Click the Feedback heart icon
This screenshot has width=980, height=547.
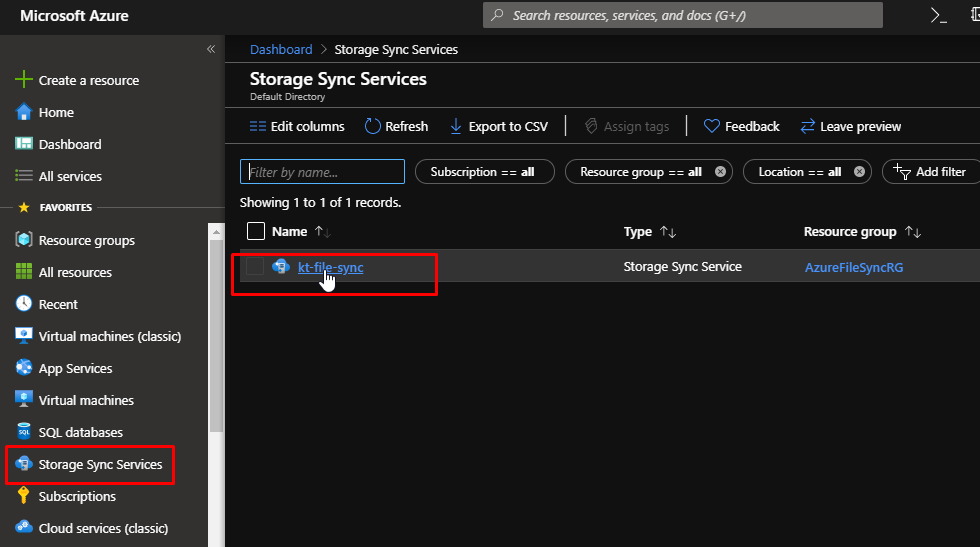711,126
